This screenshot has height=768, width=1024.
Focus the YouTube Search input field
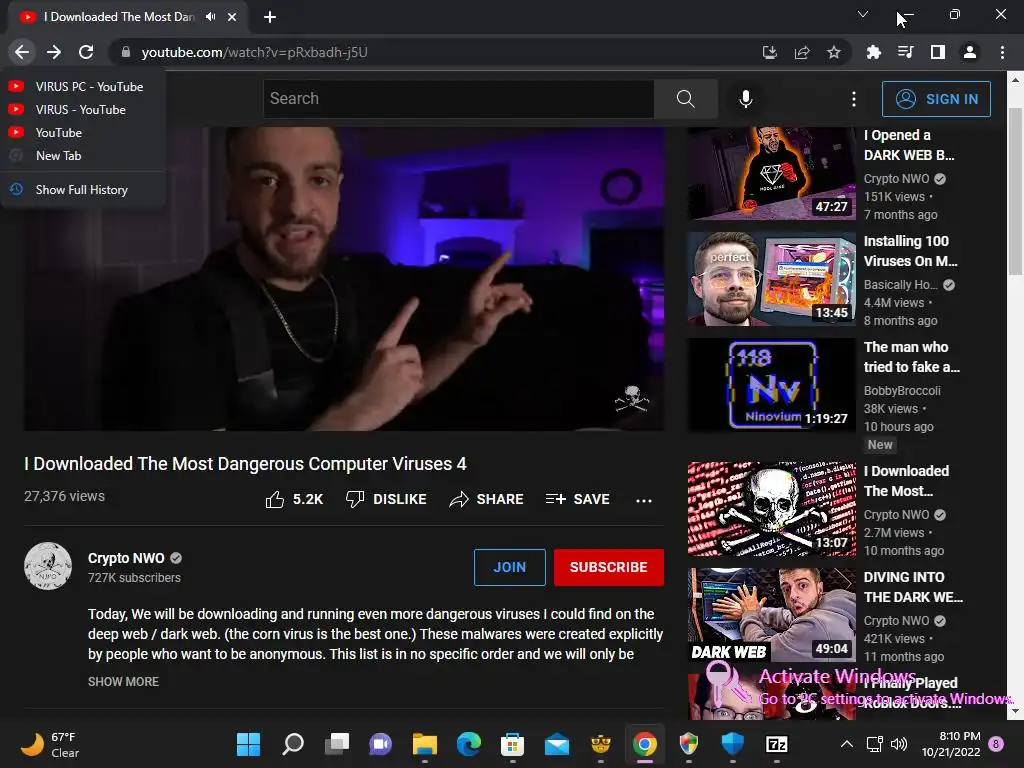(x=458, y=99)
